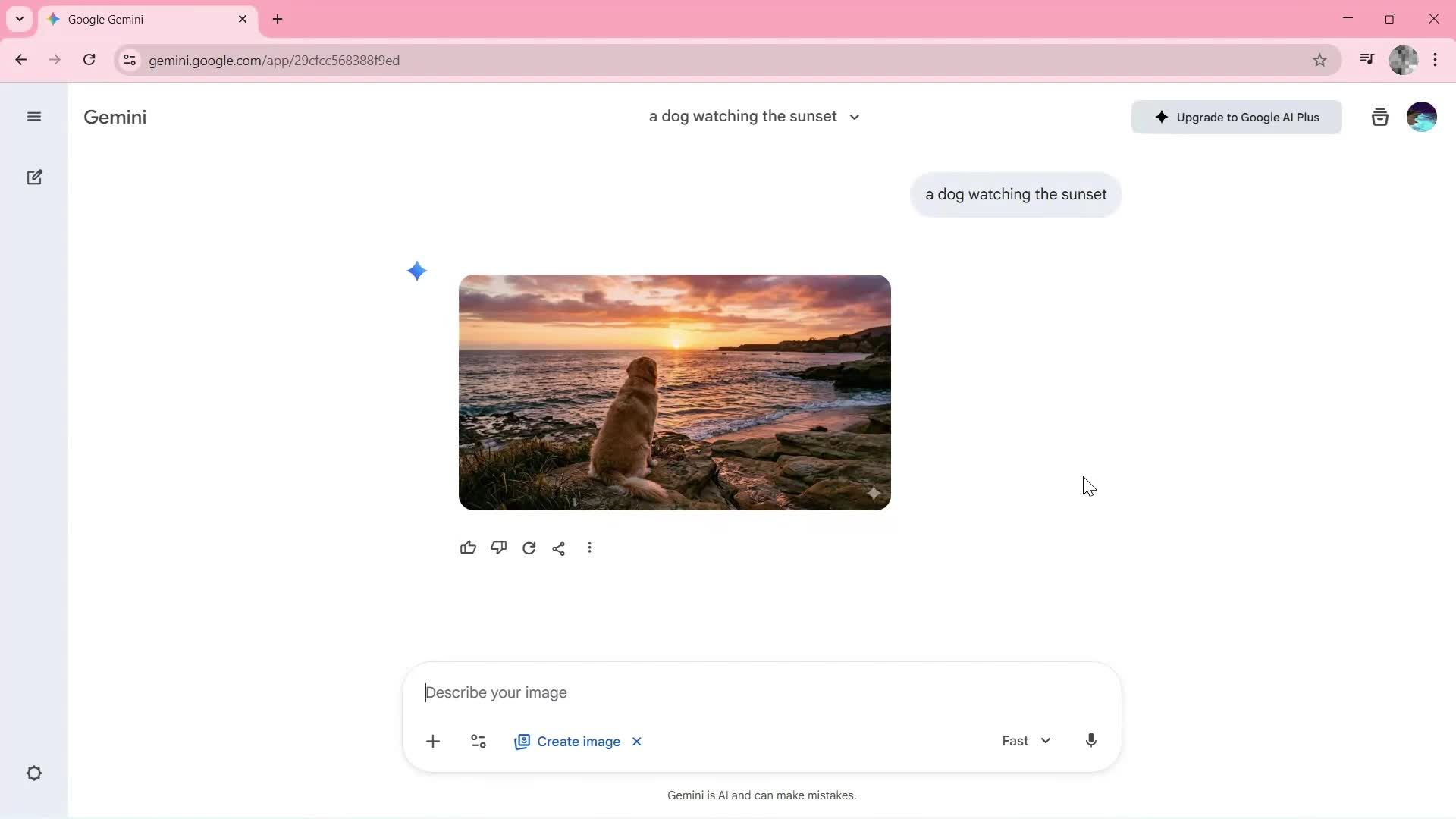The width and height of the screenshot is (1456, 819).
Task: Expand the sidebar menu
Action: (x=34, y=117)
